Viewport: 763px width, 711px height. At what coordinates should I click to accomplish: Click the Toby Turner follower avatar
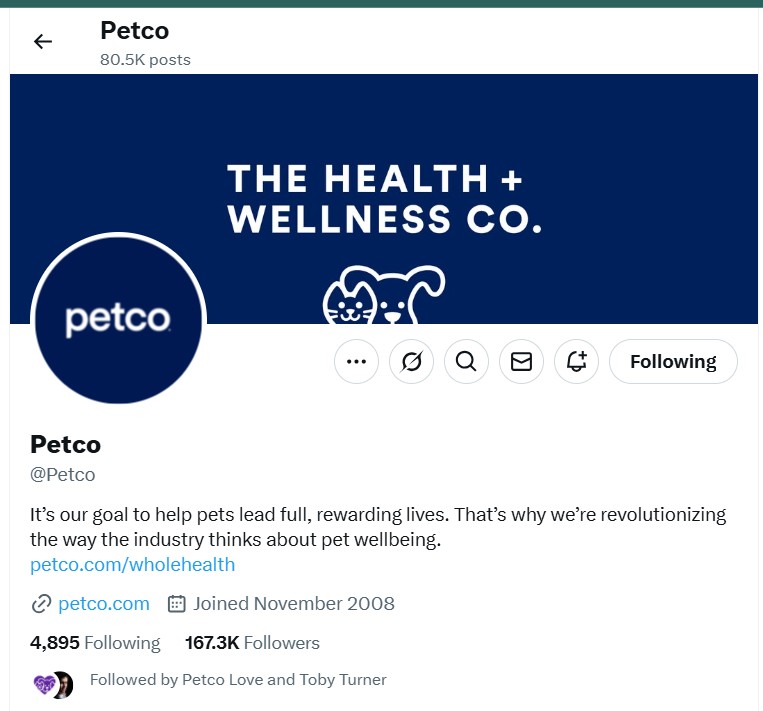pos(63,685)
